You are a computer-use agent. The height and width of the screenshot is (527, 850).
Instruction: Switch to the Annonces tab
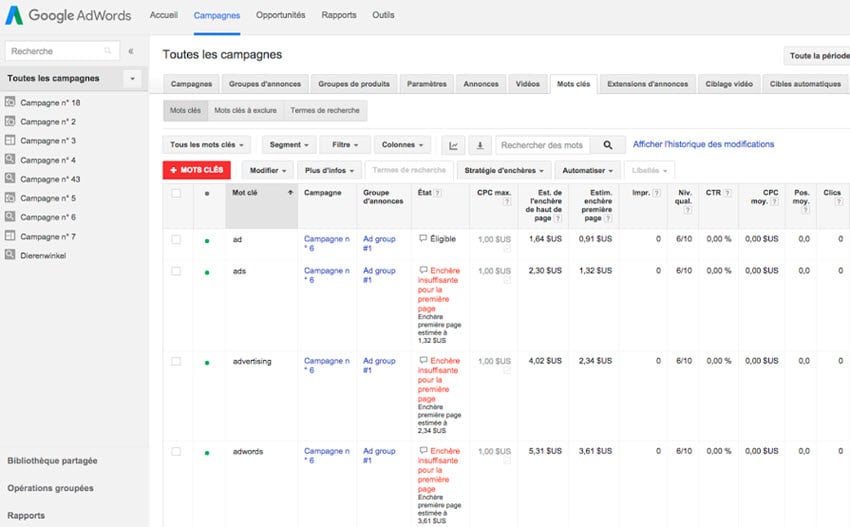coord(481,84)
